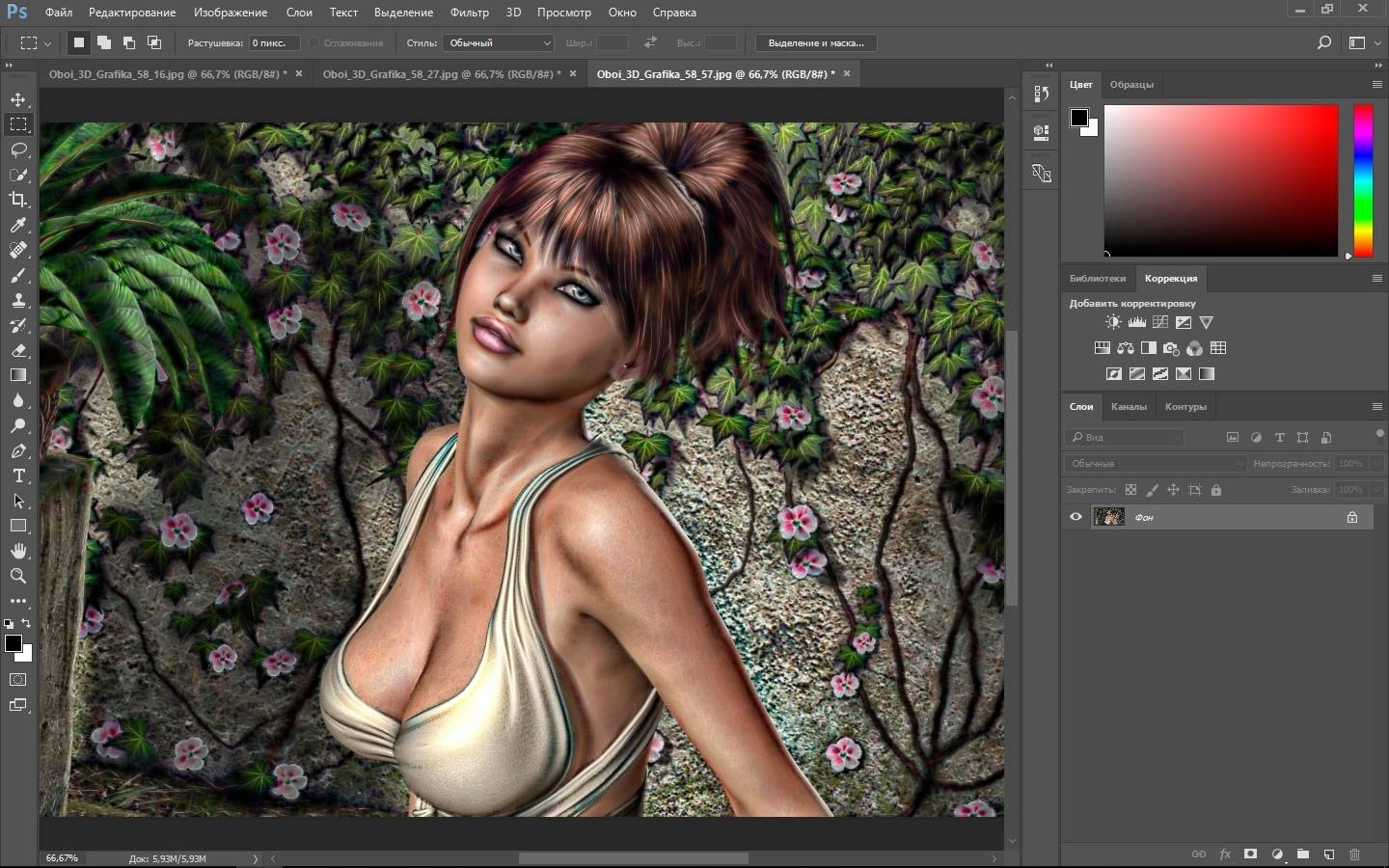Image resolution: width=1389 pixels, height=868 pixels.
Task: Toggle lock all padlock next to Закрепить
Action: pos(1215,490)
